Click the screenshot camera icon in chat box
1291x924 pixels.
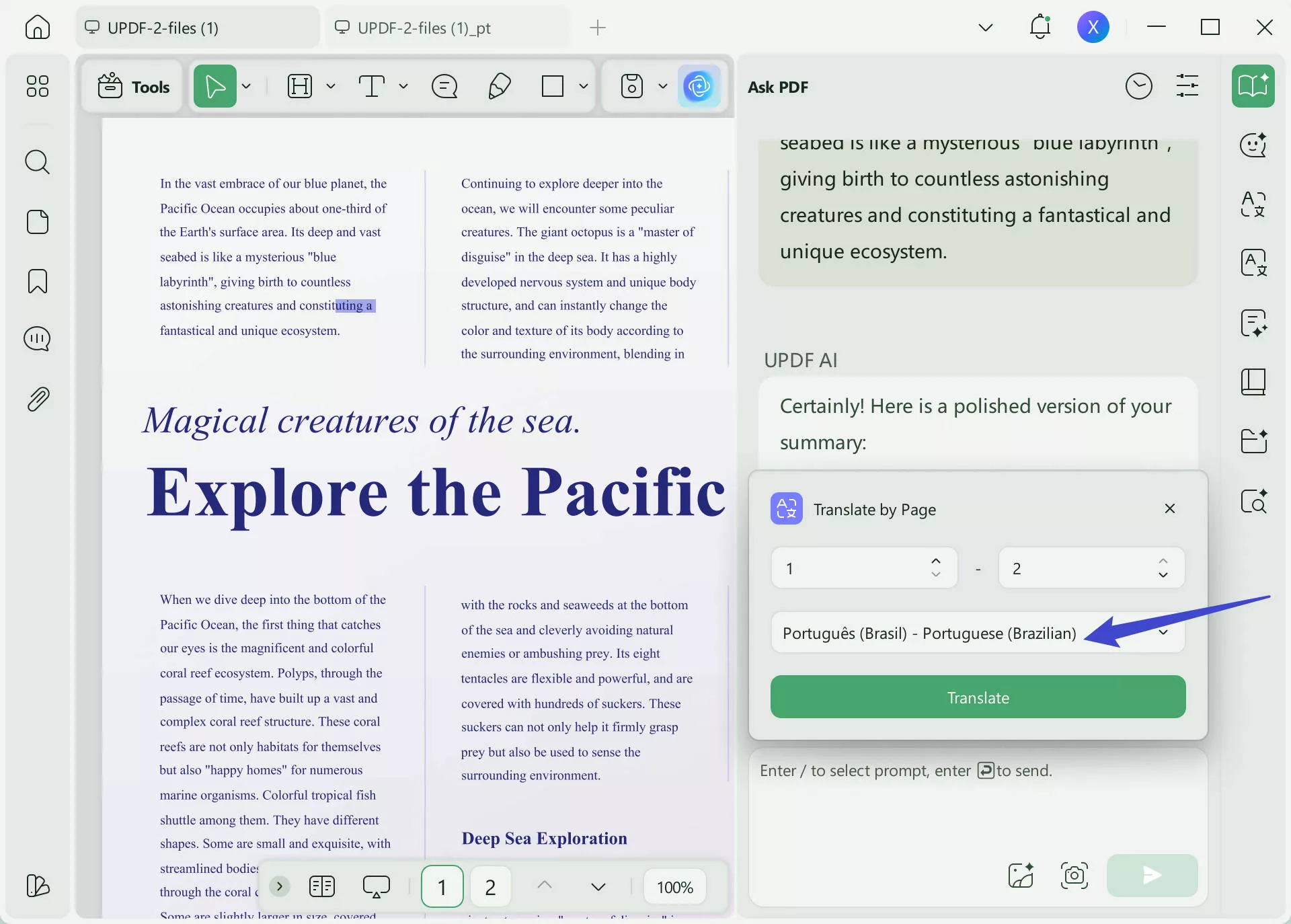(1074, 876)
